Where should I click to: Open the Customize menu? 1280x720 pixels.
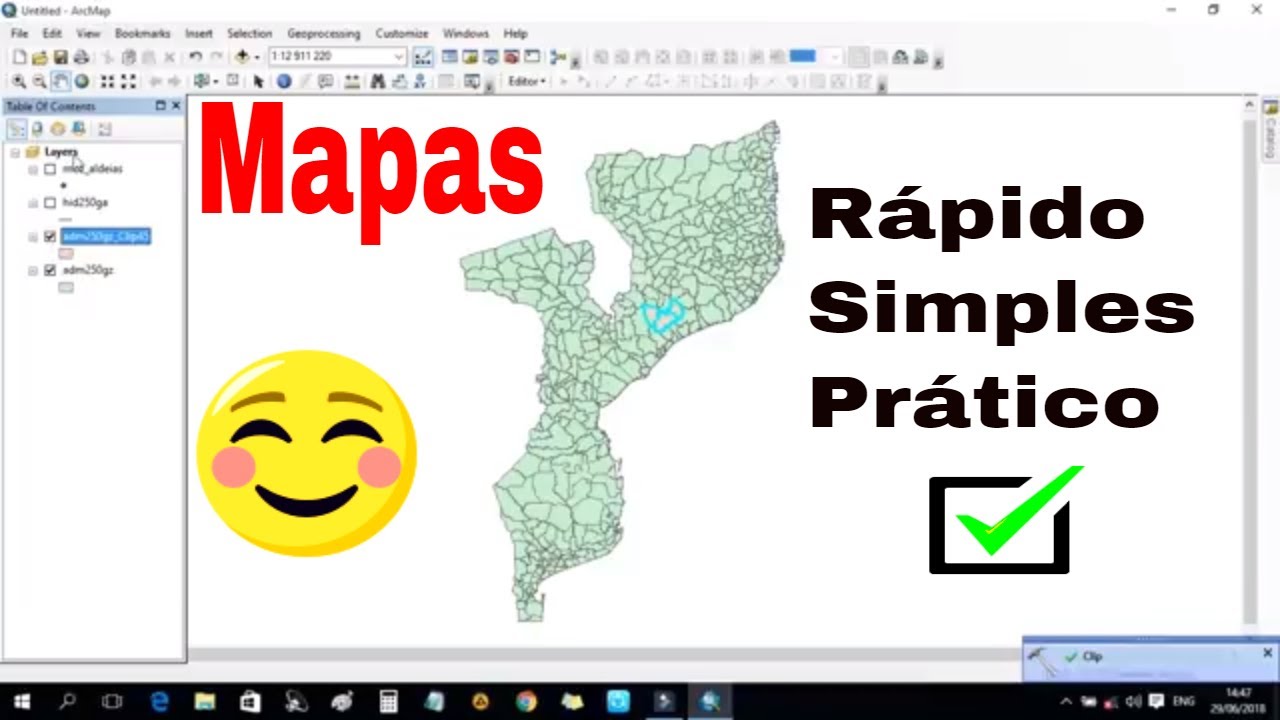401,33
